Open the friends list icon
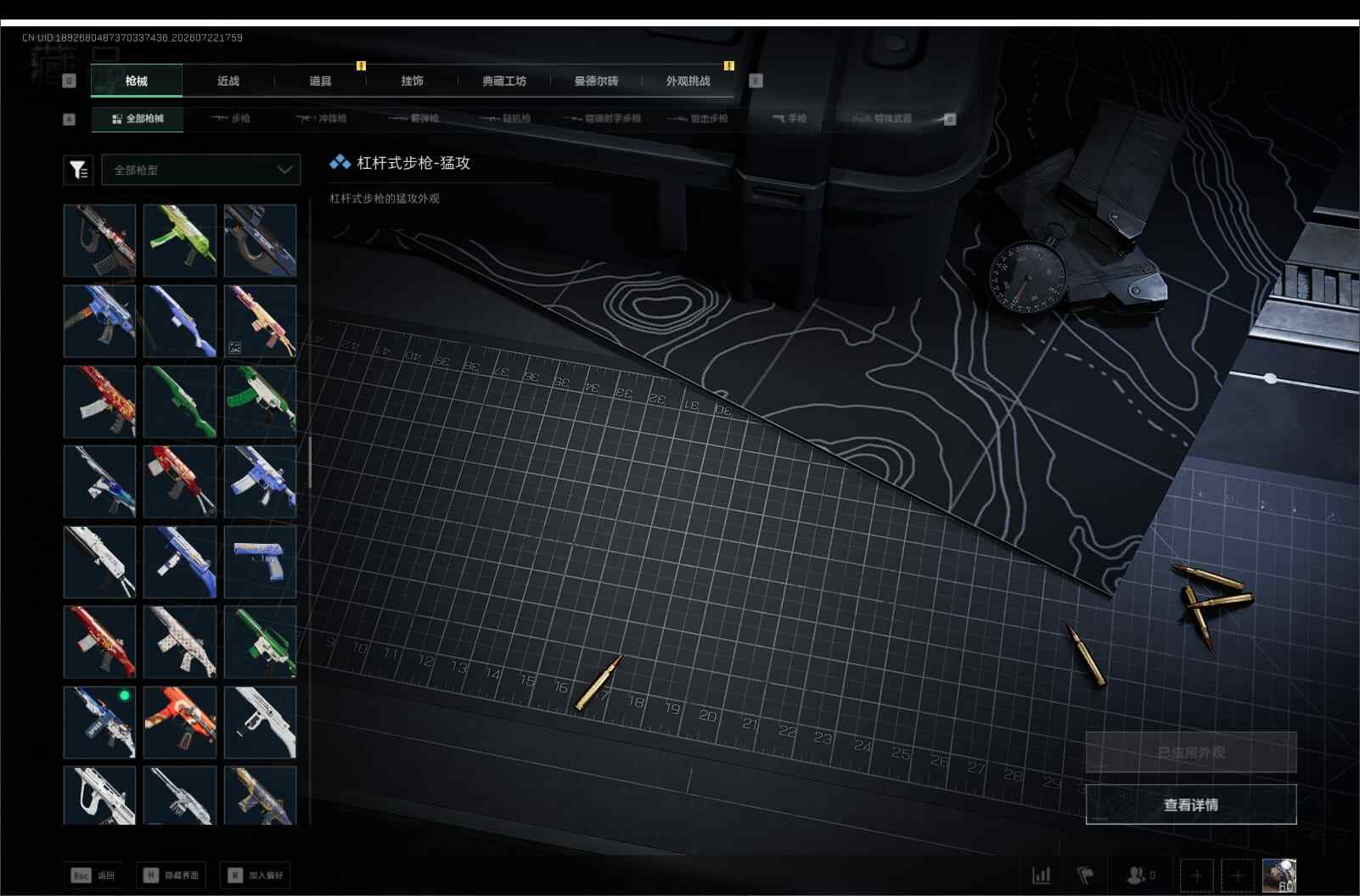 [1141, 875]
